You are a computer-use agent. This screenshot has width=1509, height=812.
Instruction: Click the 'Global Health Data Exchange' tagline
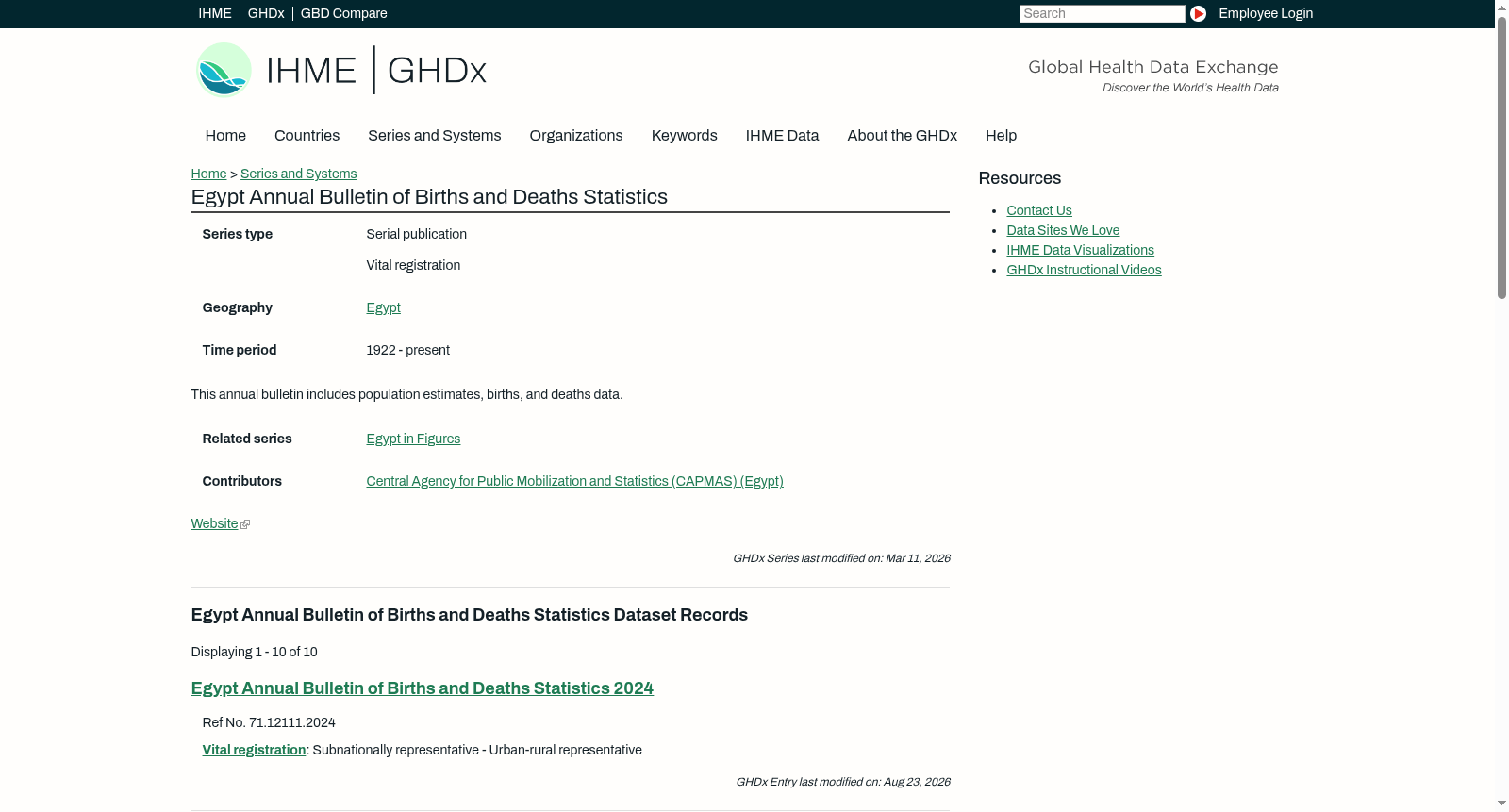click(1152, 67)
